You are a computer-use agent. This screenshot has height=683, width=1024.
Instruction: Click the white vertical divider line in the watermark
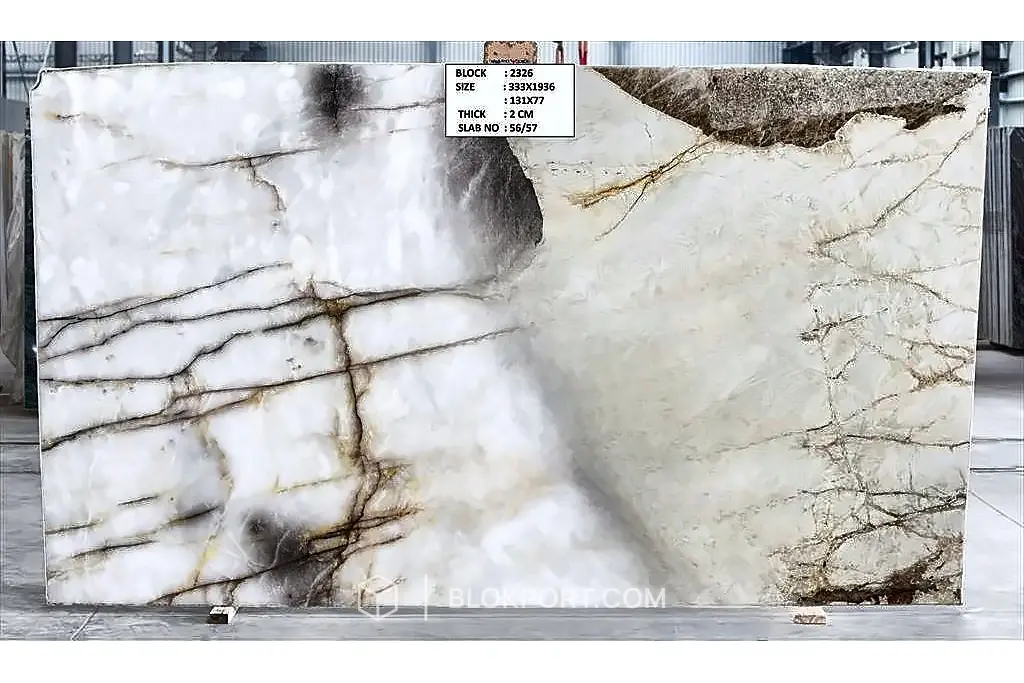426,597
